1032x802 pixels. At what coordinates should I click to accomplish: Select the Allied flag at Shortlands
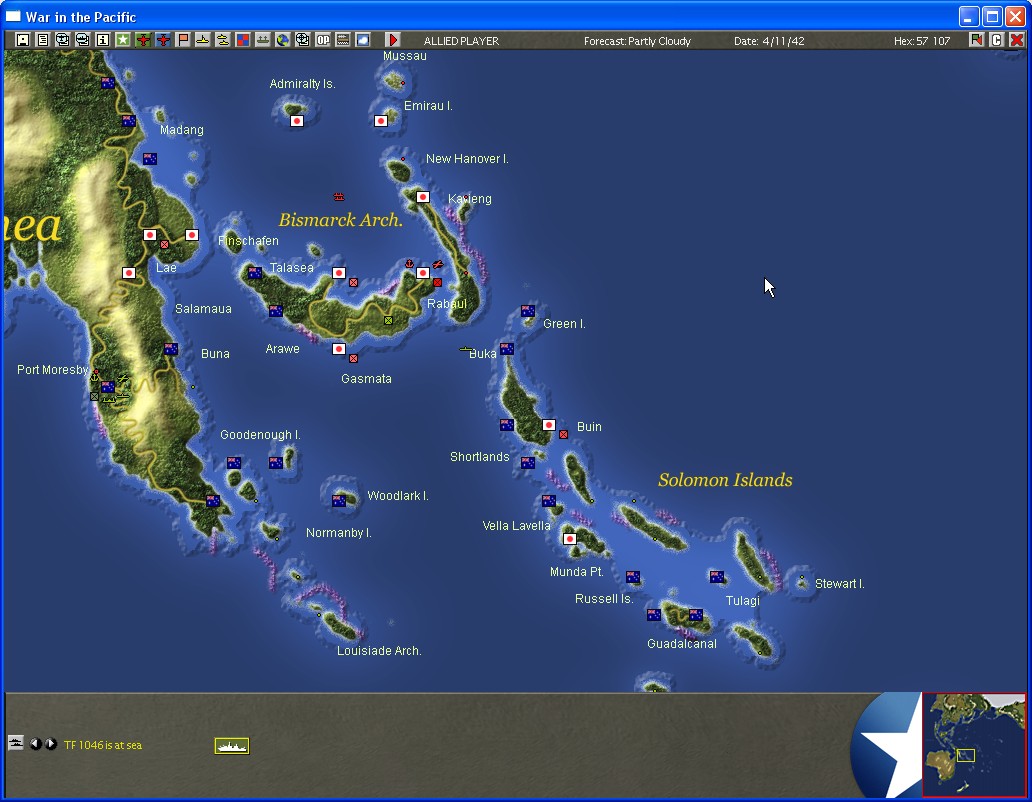tap(528, 463)
